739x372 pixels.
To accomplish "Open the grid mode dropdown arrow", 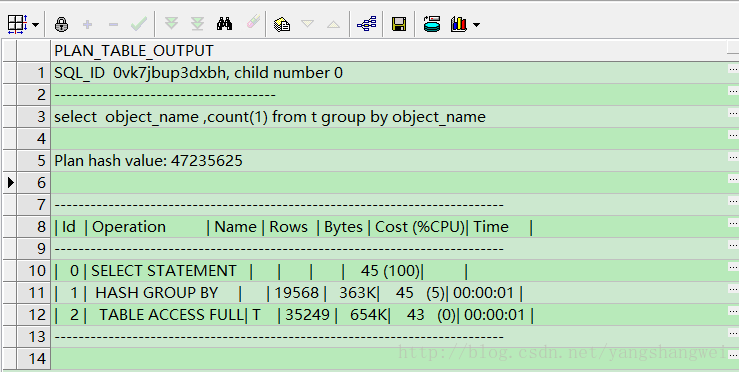I will click(x=35, y=25).
